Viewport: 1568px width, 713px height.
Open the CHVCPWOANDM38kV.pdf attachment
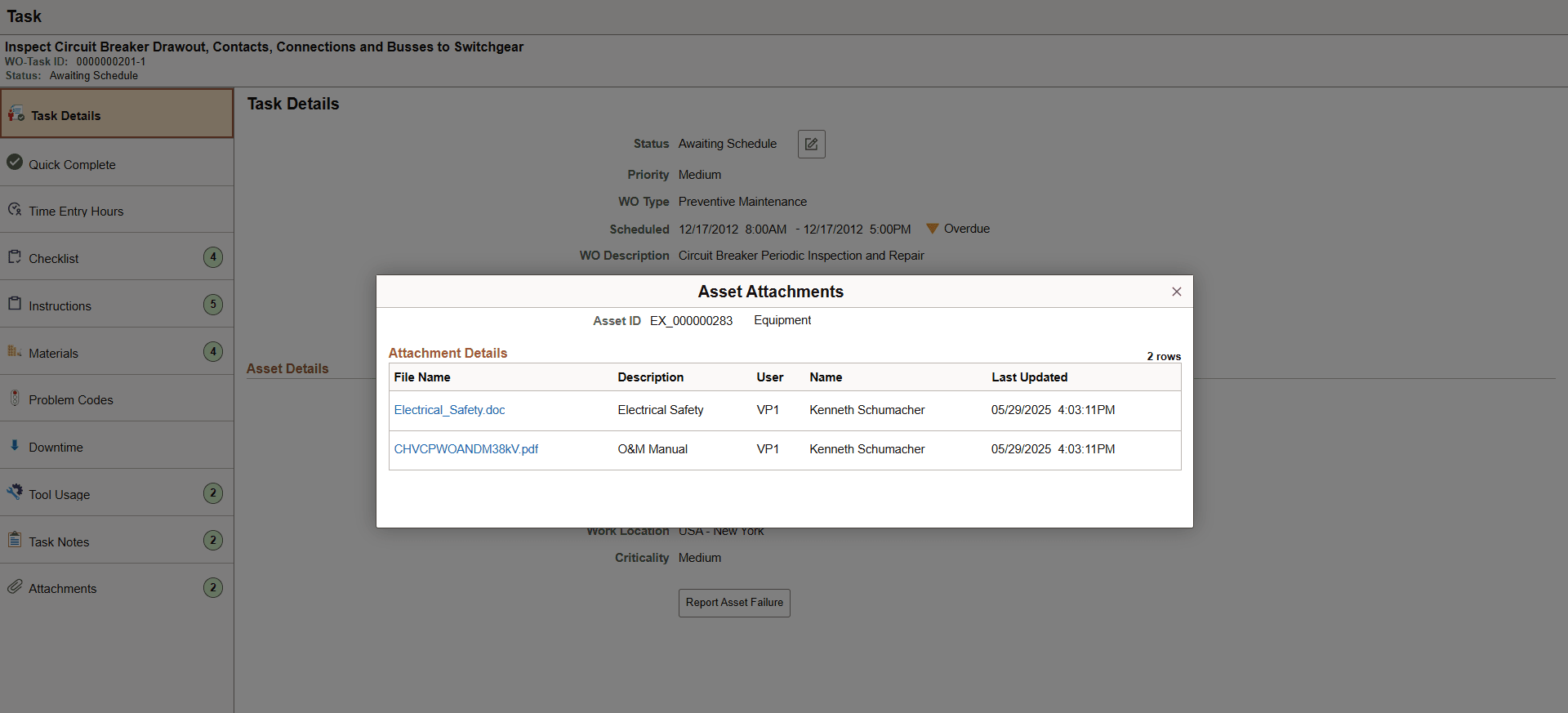tap(466, 449)
